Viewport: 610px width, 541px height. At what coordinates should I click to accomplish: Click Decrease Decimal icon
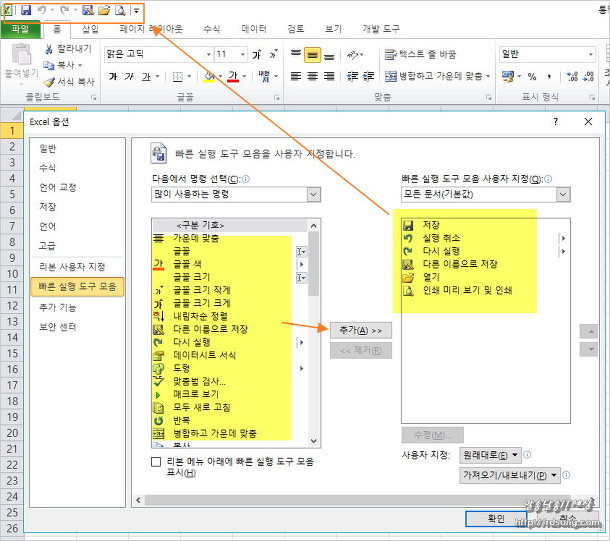589,77
